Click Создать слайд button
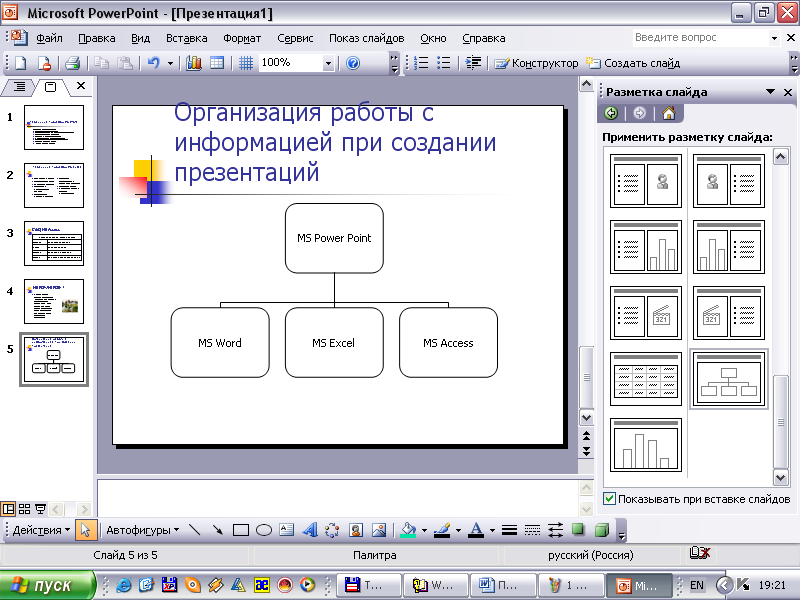This screenshot has height=600, width=800. pyautogui.click(x=633, y=63)
